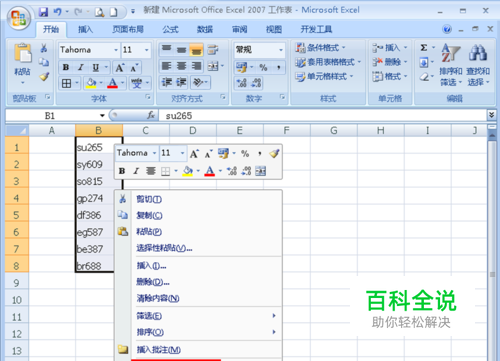Toggle italic in the ribbon font group
500x361 pixels.
(x=81, y=68)
